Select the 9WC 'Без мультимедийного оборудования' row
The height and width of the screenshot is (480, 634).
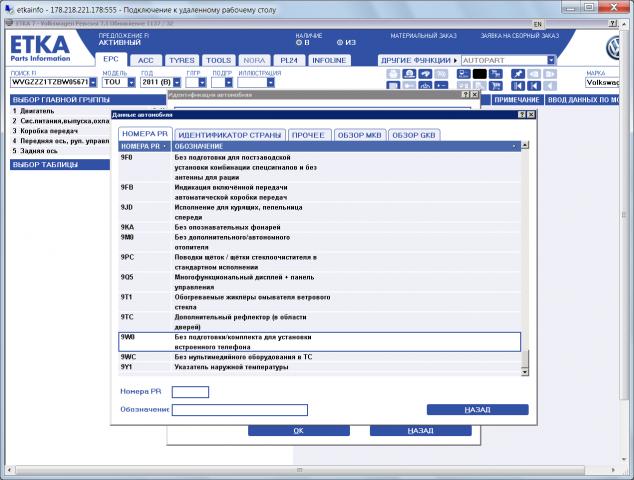pyautogui.click(x=319, y=357)
